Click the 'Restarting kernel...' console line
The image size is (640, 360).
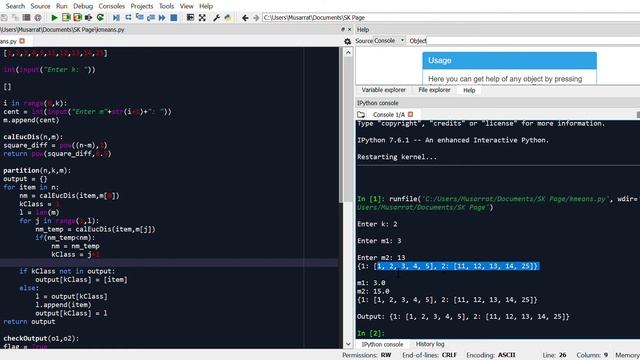tap(397, 157)
